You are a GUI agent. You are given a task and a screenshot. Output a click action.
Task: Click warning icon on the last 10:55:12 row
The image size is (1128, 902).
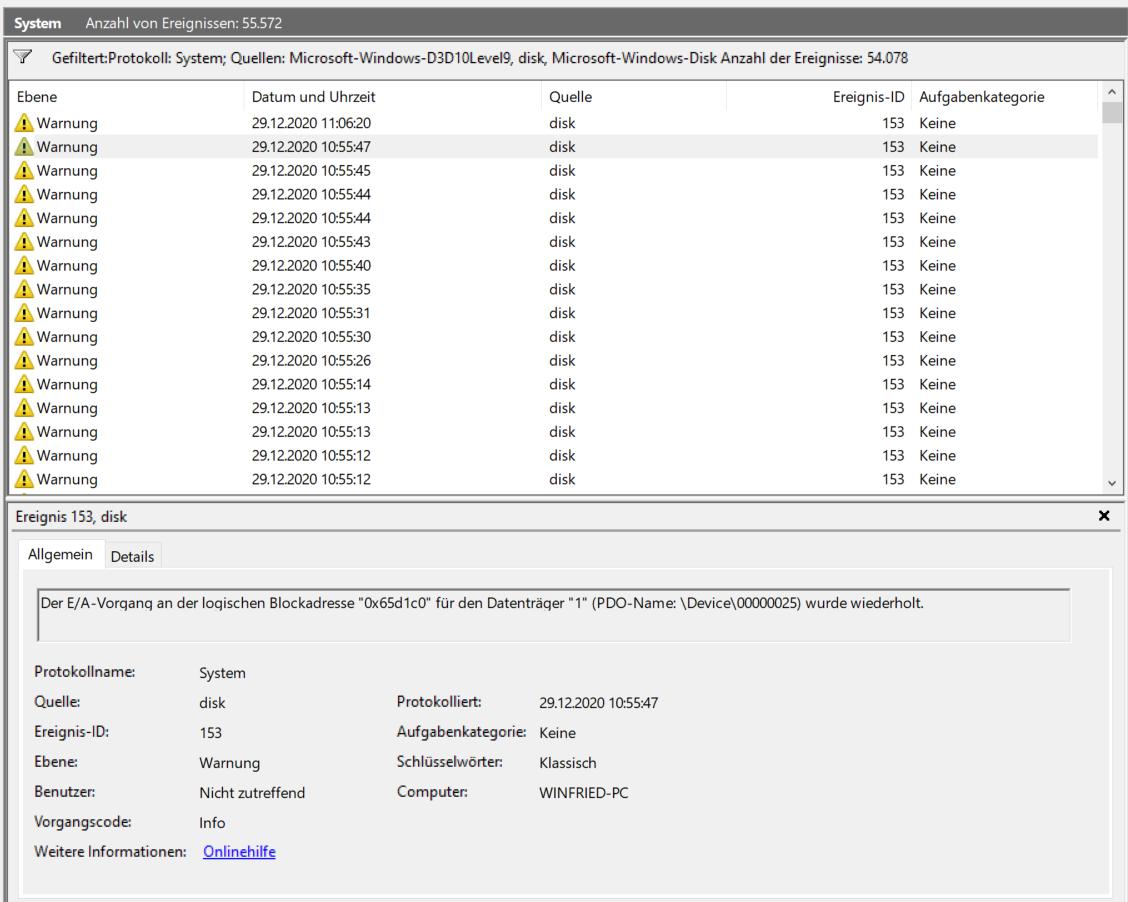[23, 479]
